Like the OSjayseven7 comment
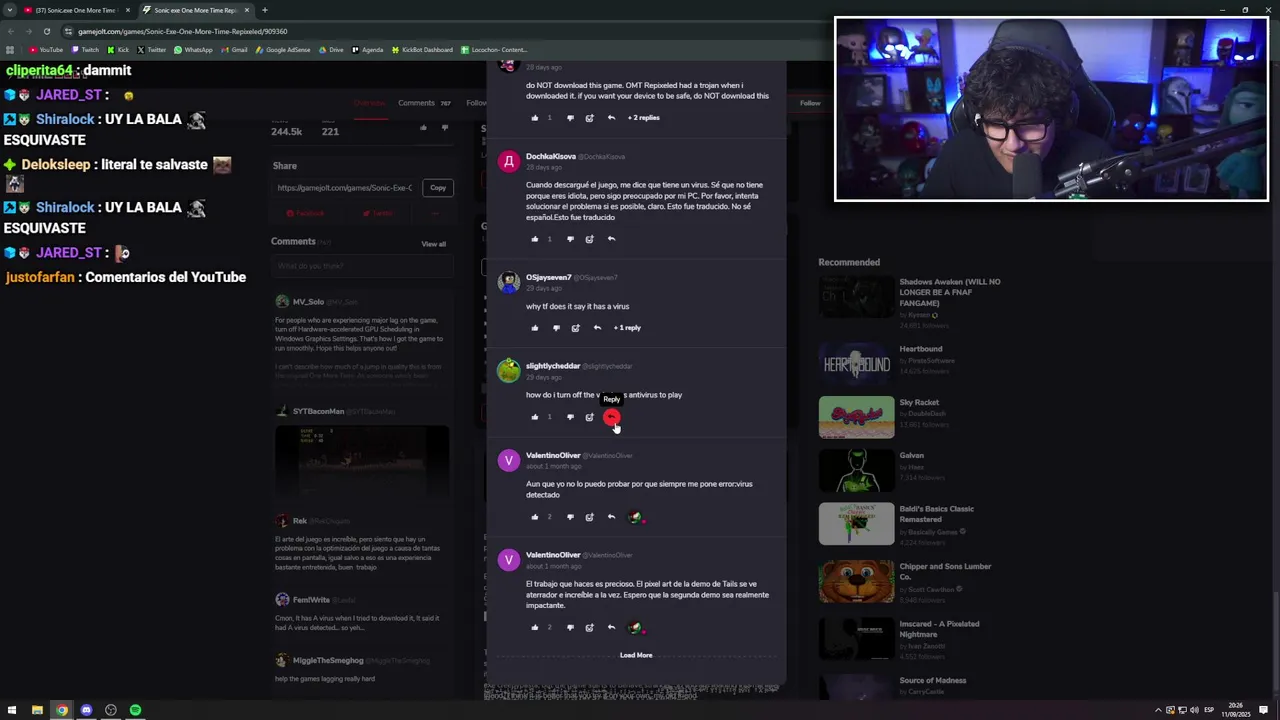Screen dimensions: 1280x720 coord(535,328)
